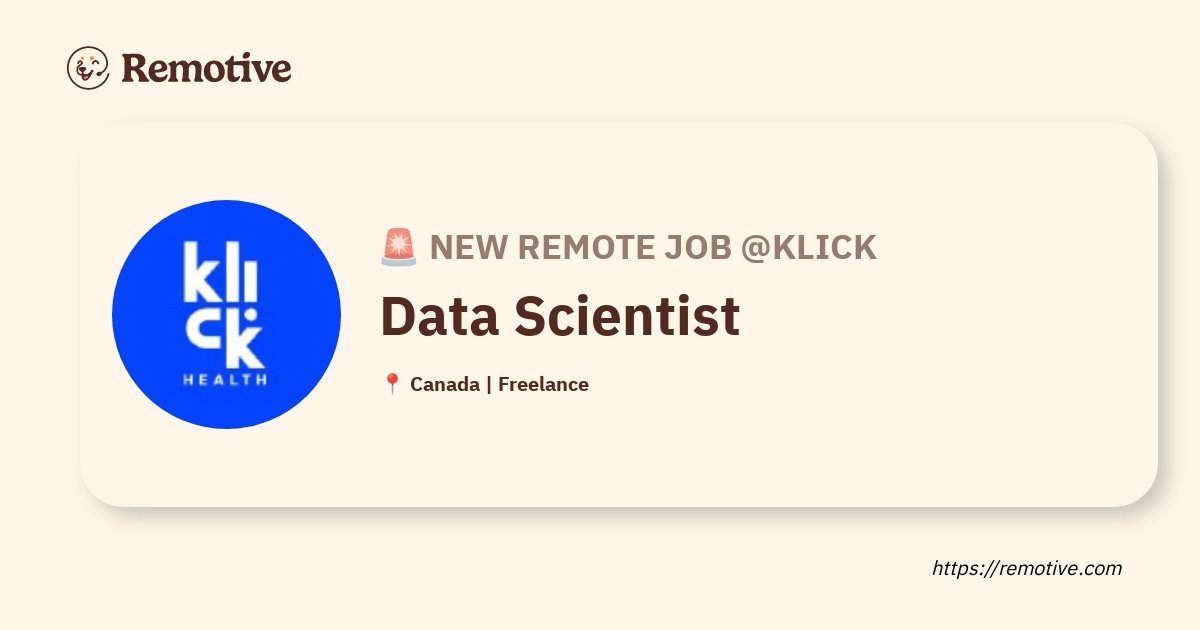Screen dimensions: 1200x630
Task: Select the blue Klick Health circular logo
Action: click(226, 314)
